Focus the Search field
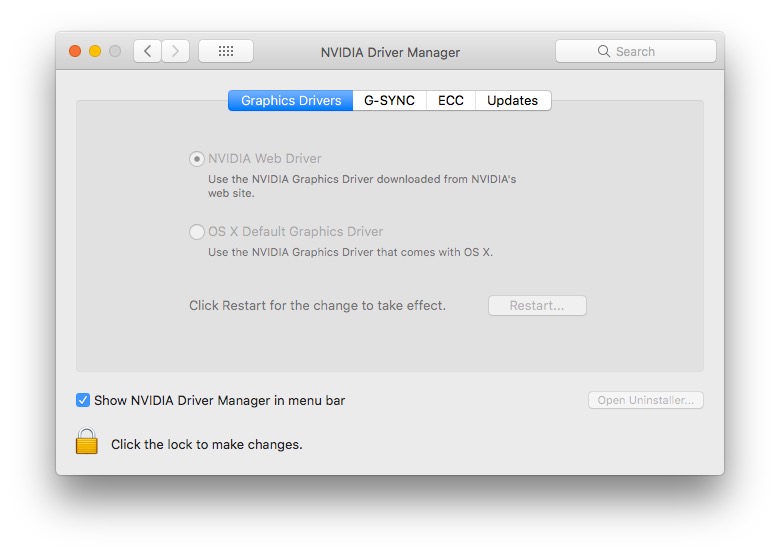The height and width of the screenshot is (555, 780). 636,51
